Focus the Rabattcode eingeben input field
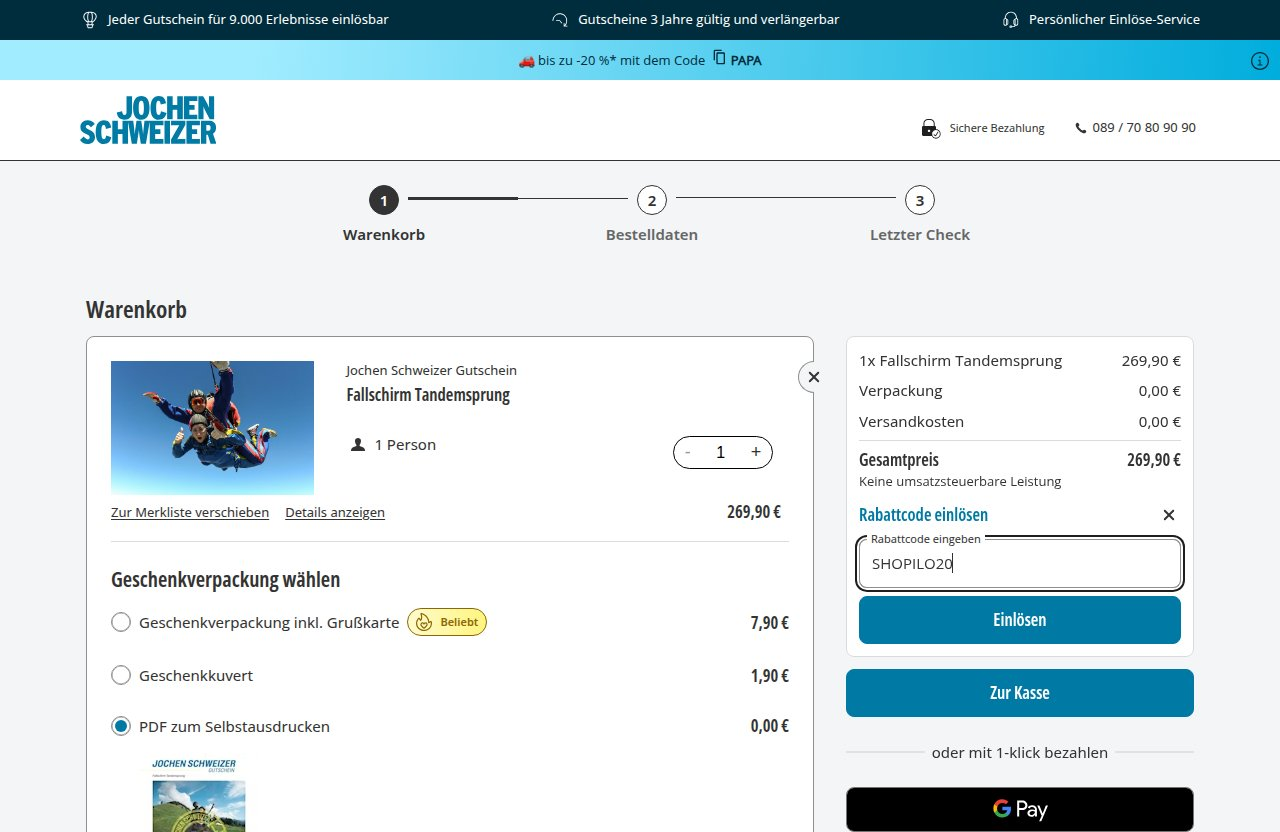 (x=1020, y=564)
